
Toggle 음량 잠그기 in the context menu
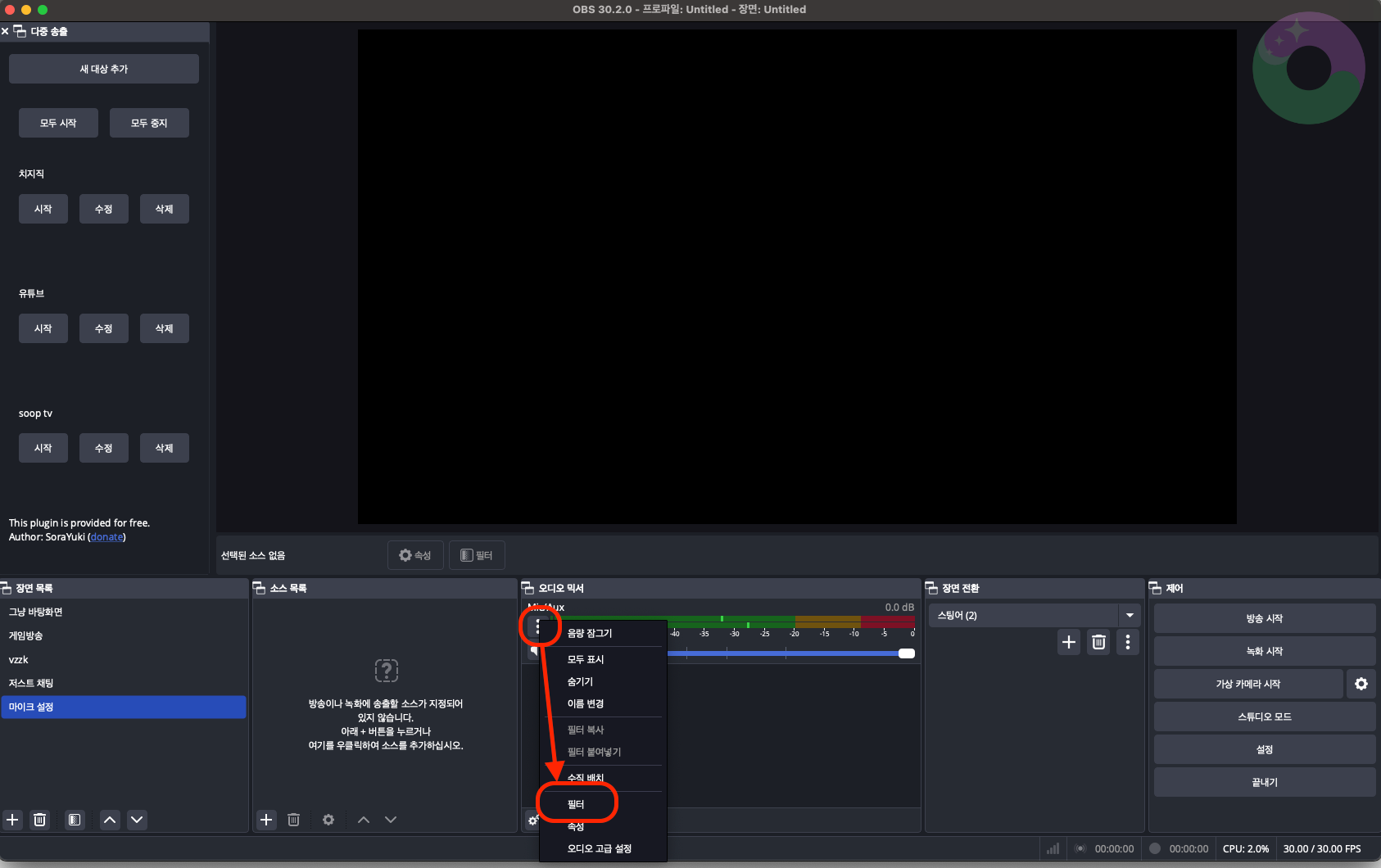pyautogui.click(x=603, y=633)
